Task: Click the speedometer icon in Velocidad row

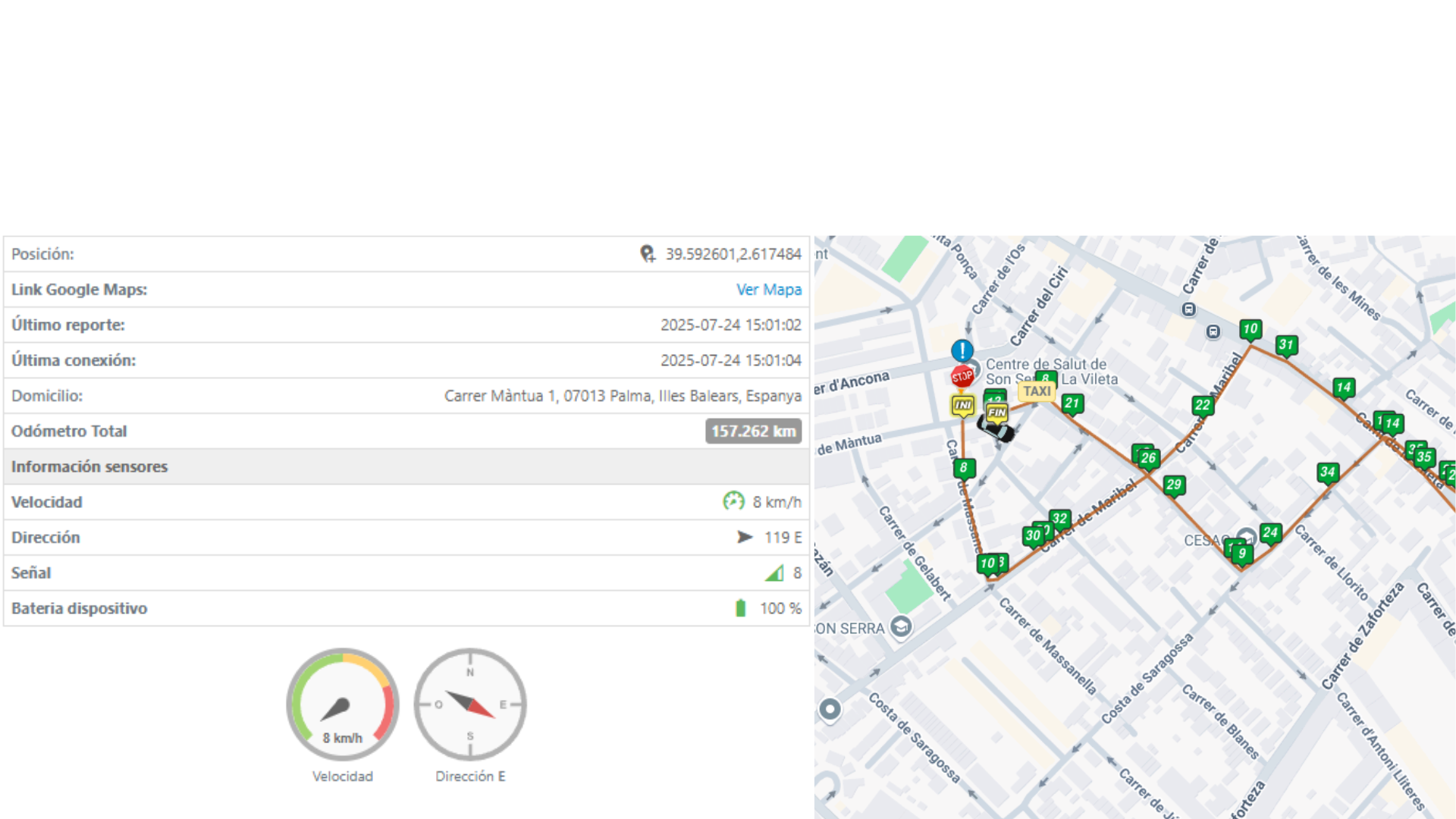Action: (733, 501)
